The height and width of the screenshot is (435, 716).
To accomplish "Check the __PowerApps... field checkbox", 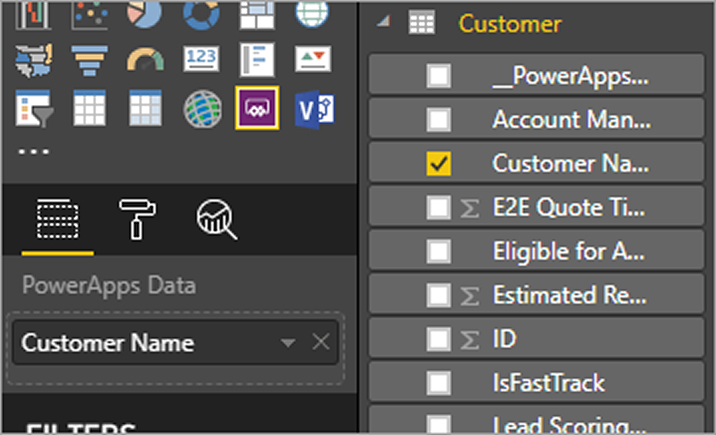I will coord(439,75).
